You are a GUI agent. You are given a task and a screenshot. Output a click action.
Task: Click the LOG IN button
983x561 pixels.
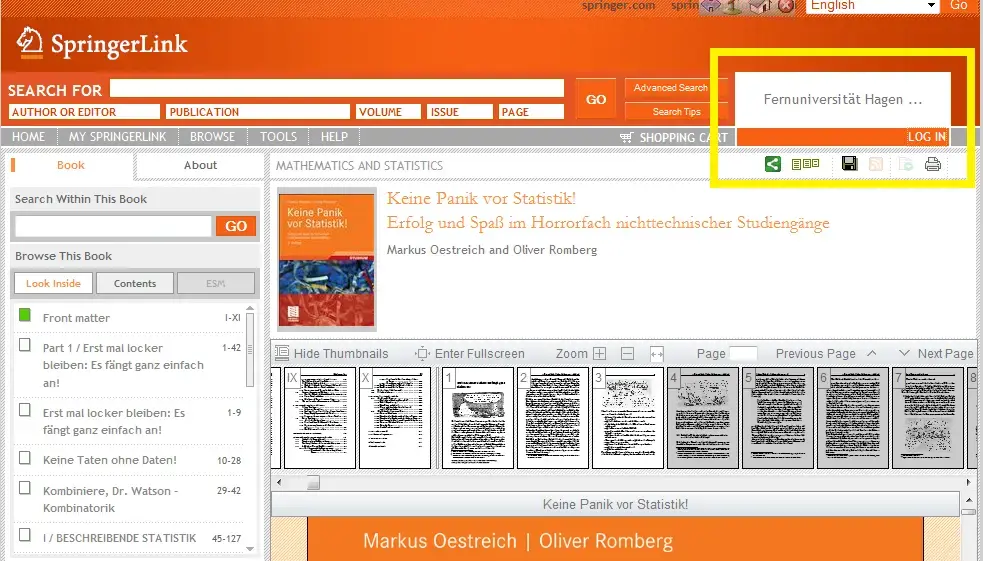[x=927, y=137]
